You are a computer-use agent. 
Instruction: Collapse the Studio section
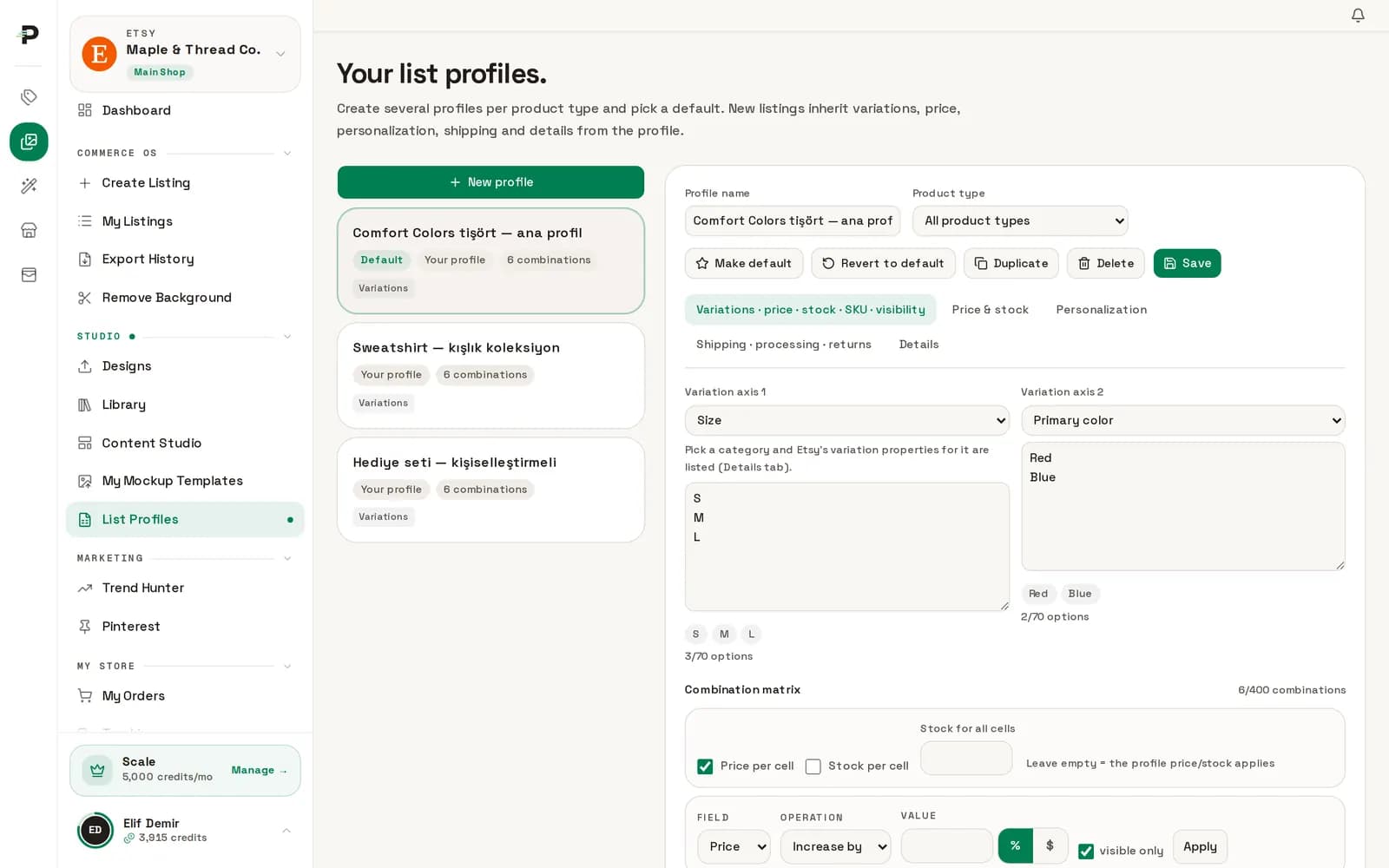click(287, 337)
